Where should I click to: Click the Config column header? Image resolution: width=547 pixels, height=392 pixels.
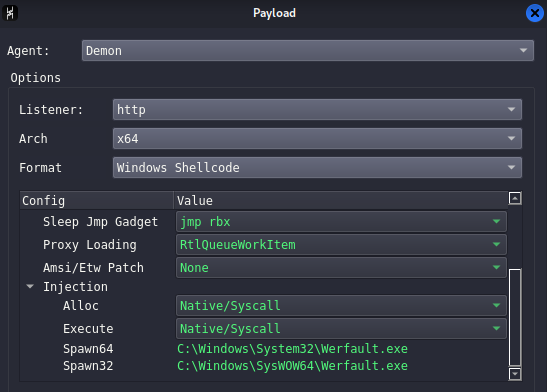tap(97, 201)
